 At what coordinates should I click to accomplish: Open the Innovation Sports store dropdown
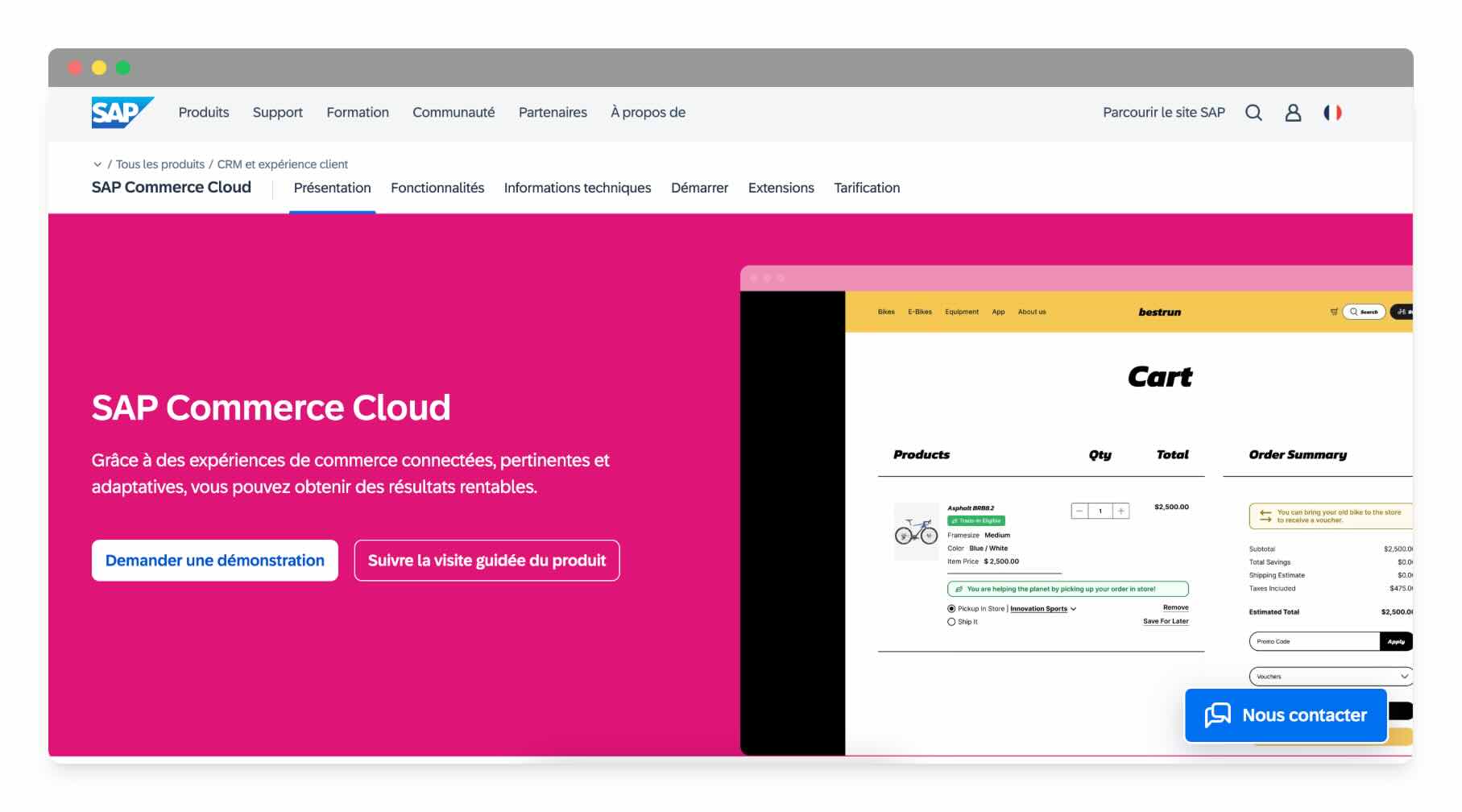[1043, 609]
